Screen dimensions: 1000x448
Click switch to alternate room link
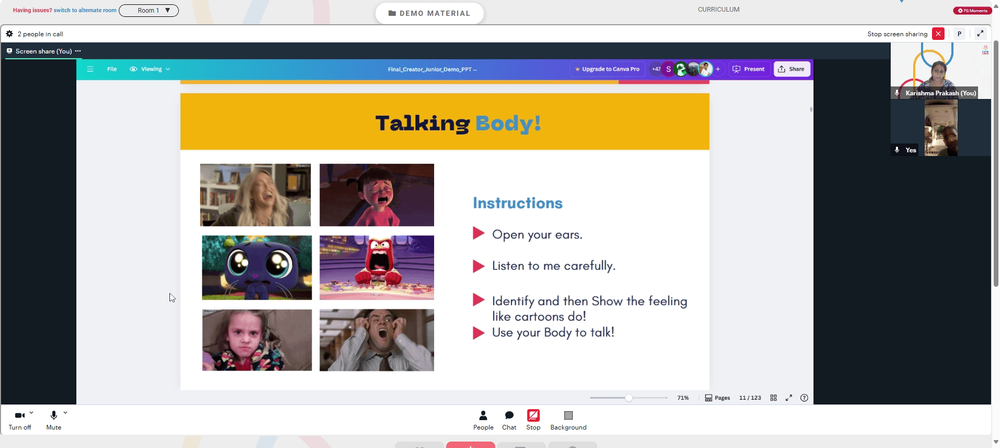click(85, 10)
